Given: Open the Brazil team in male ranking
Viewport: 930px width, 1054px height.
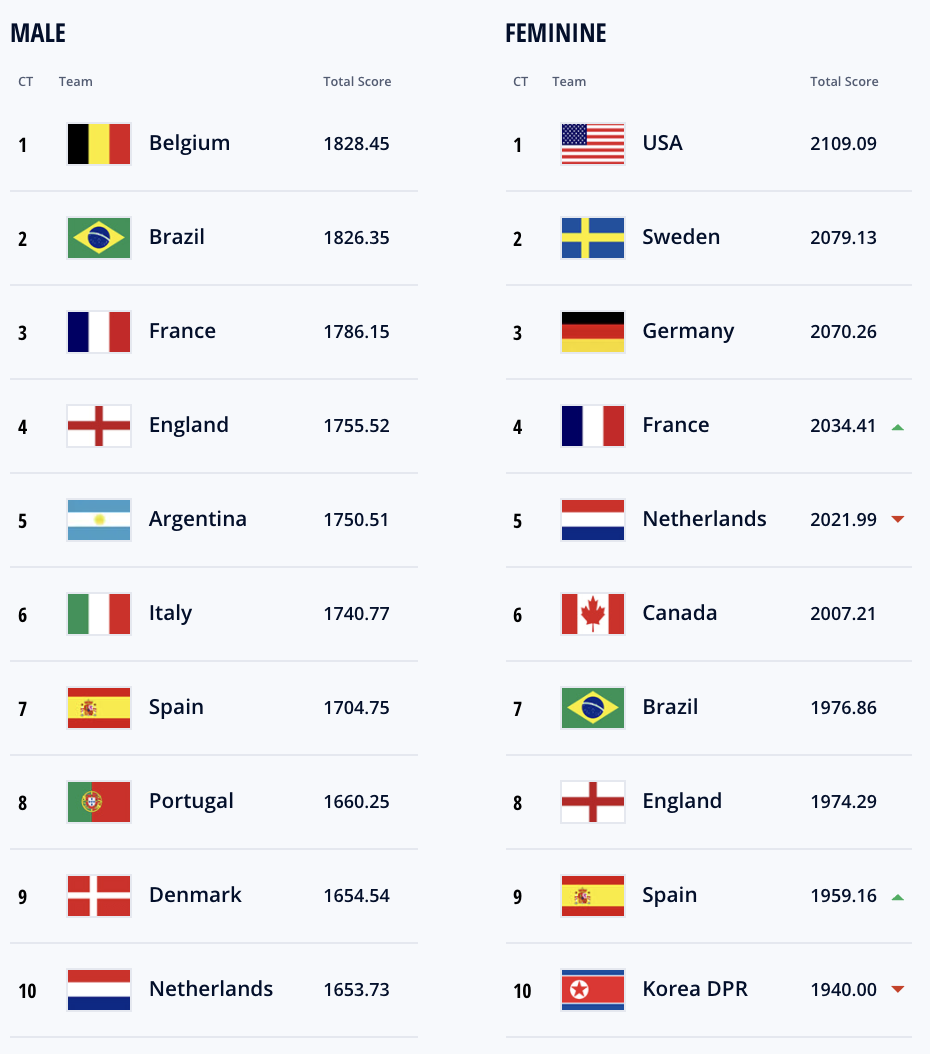Looking at the screenshot, I should tap(177, 237).
